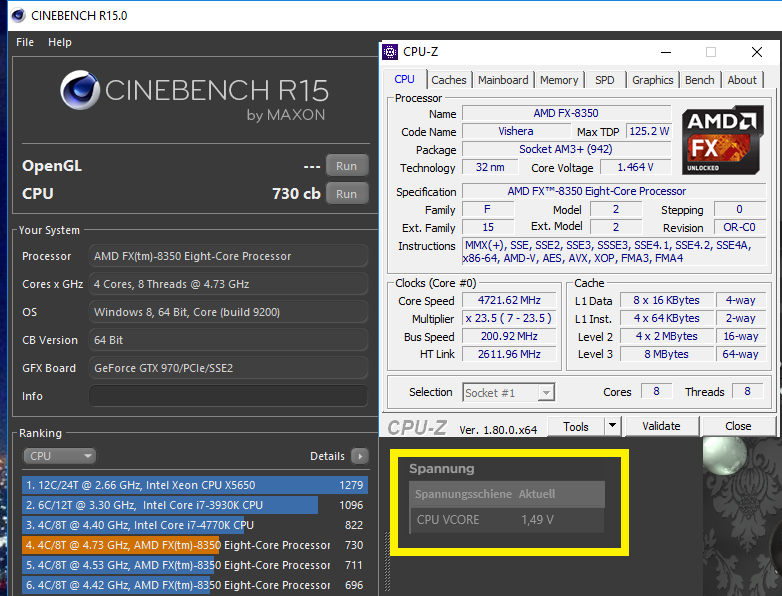Open the Graphics tab in CPU-Z
Viewport: 782px width, 596px height.
(652, 80)
